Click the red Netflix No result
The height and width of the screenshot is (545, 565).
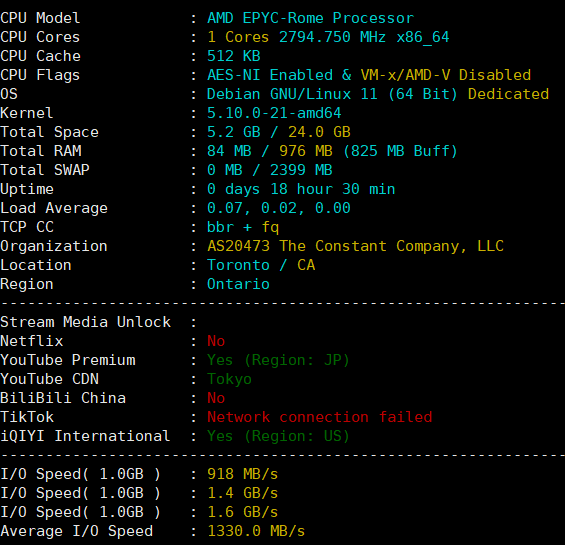(216, 341)
